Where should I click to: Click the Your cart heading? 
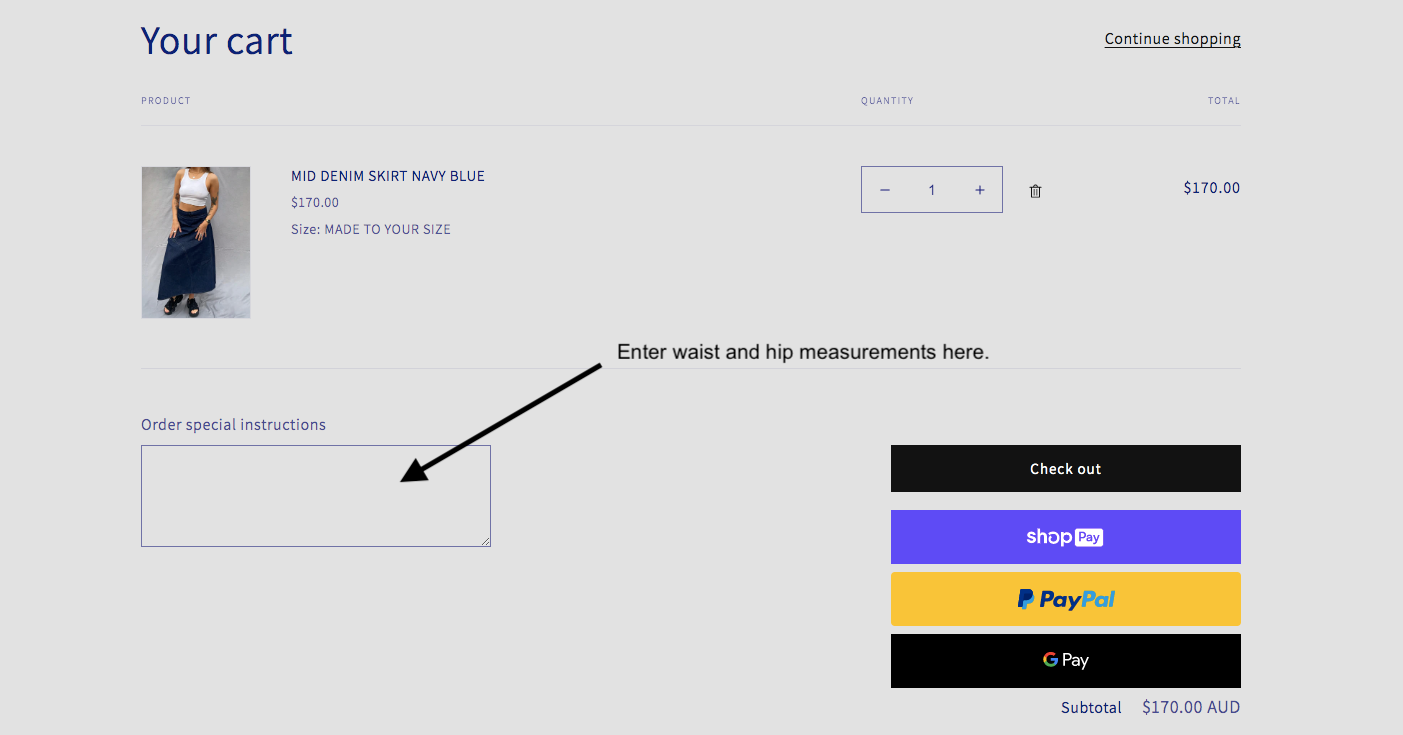click(x=217, y=41)
